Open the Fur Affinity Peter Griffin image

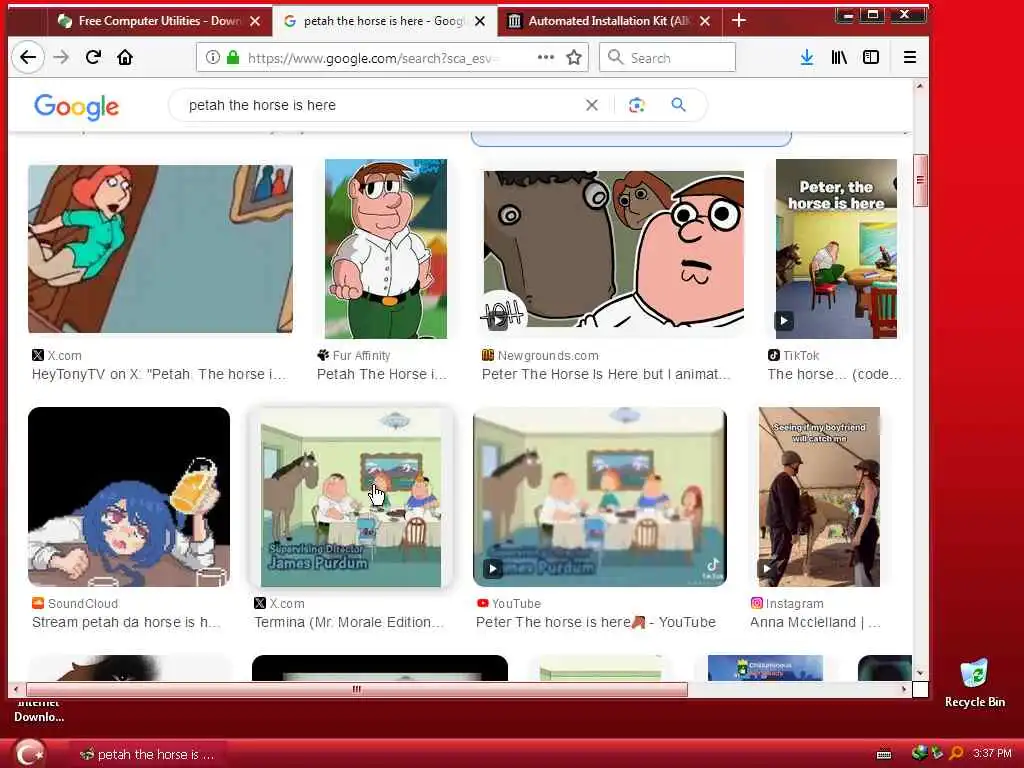pos(386,249)
